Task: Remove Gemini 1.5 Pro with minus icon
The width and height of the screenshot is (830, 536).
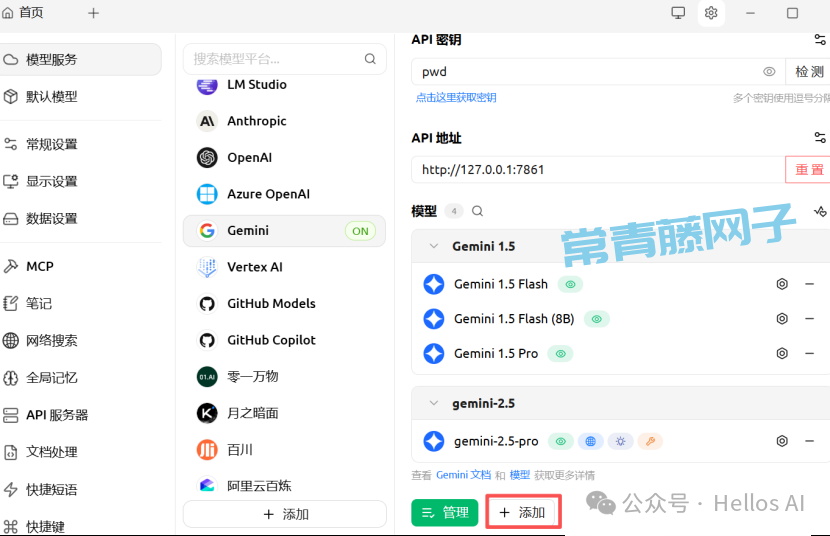Action: tap(809, 353)
